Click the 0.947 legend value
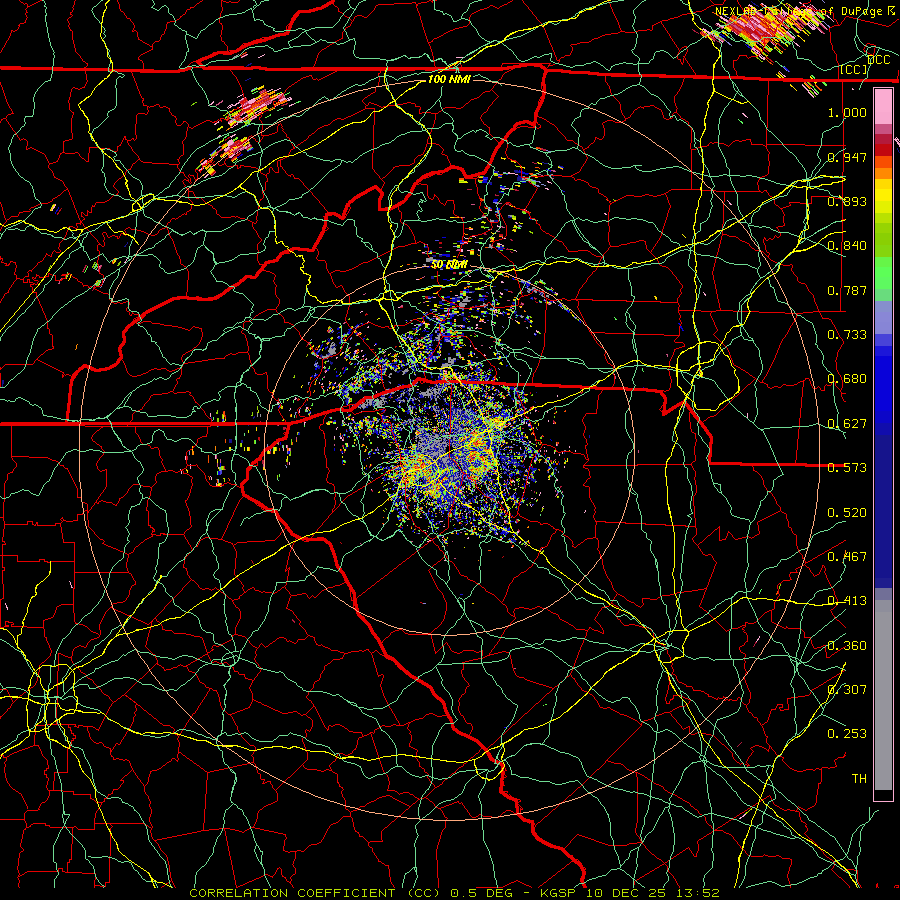Image resolution: width=900 pixels, height=900 pixels. tap(847, 157)
